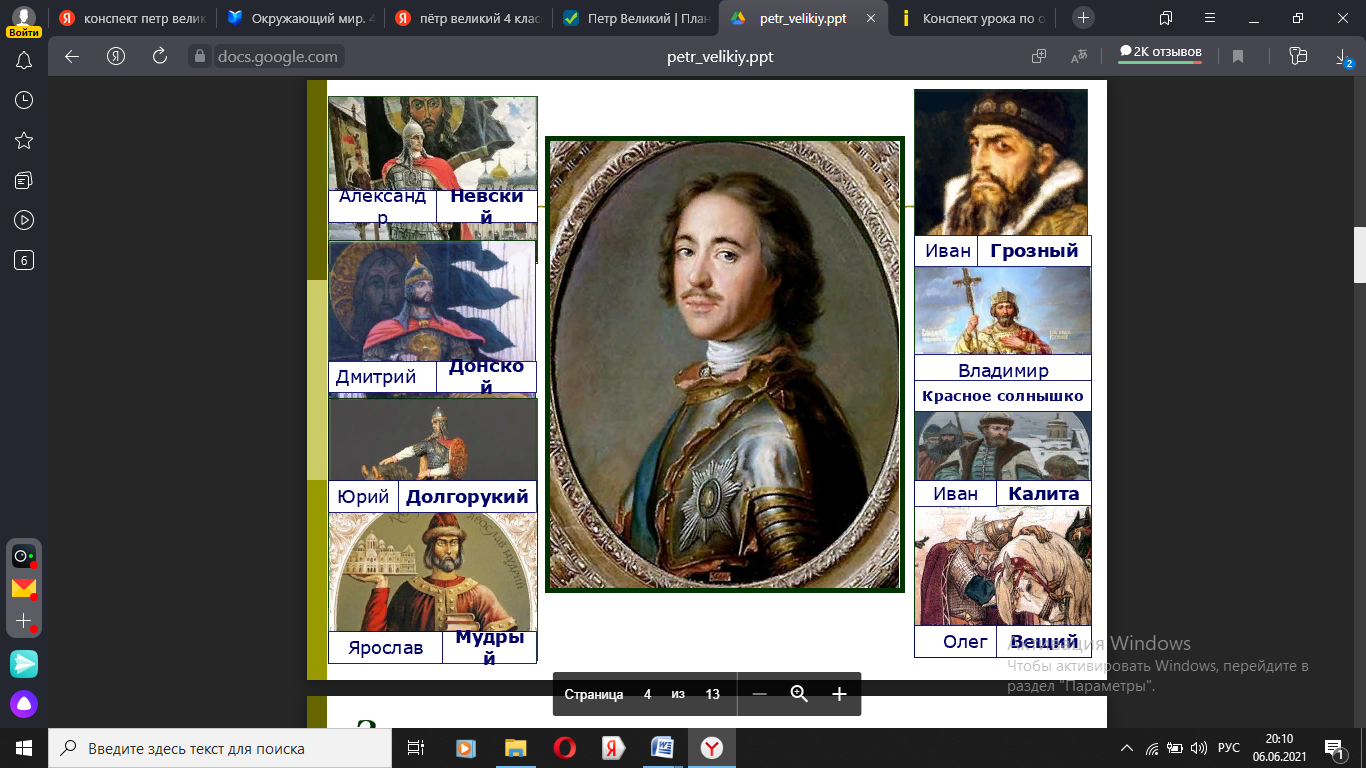Open a new browser tab

(x=1083, y=18)
